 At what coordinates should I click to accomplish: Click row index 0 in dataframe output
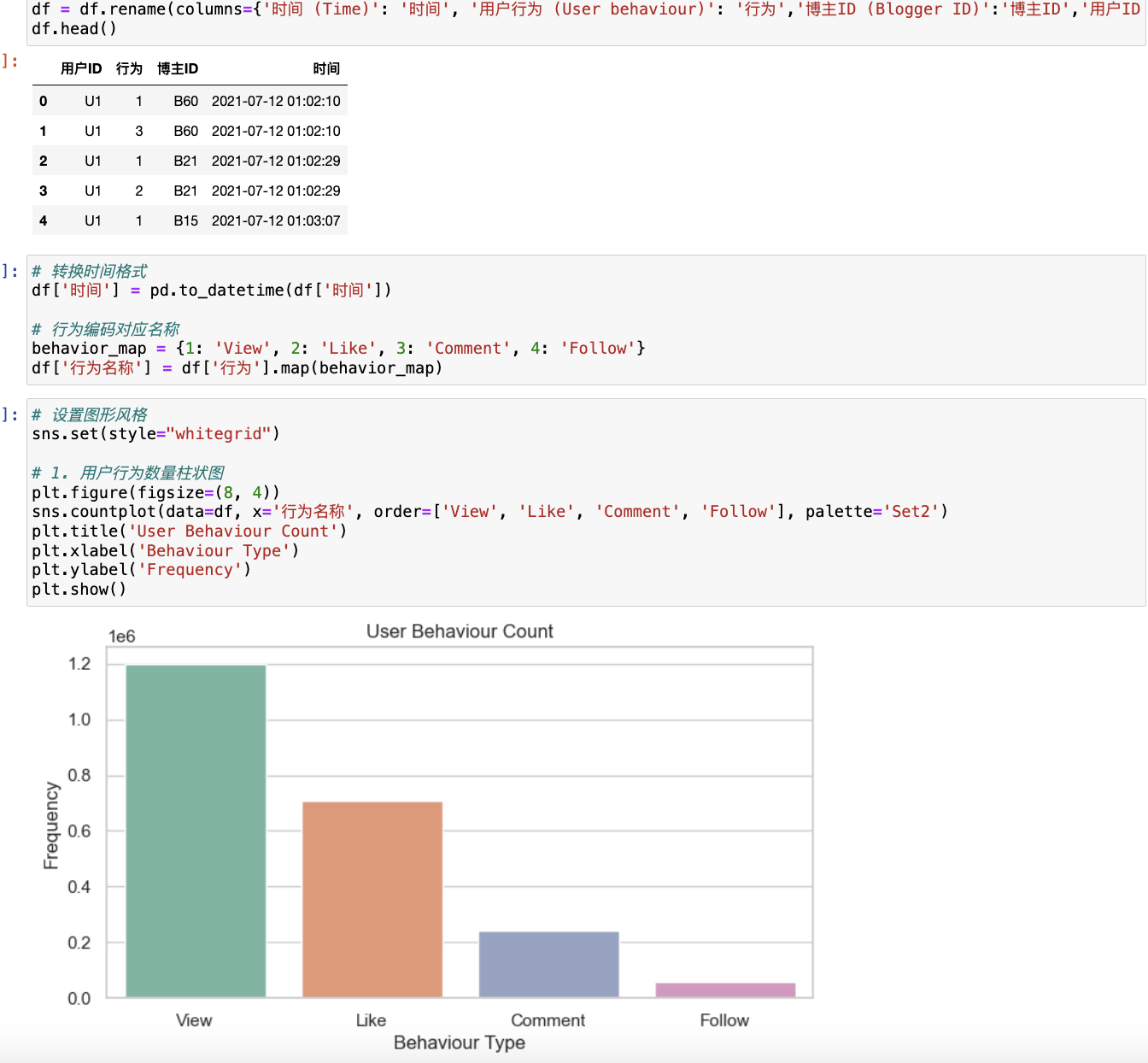pos(44,101)
